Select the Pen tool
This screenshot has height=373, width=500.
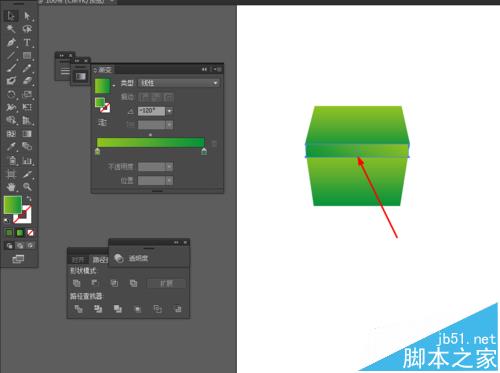click(11, 42)
